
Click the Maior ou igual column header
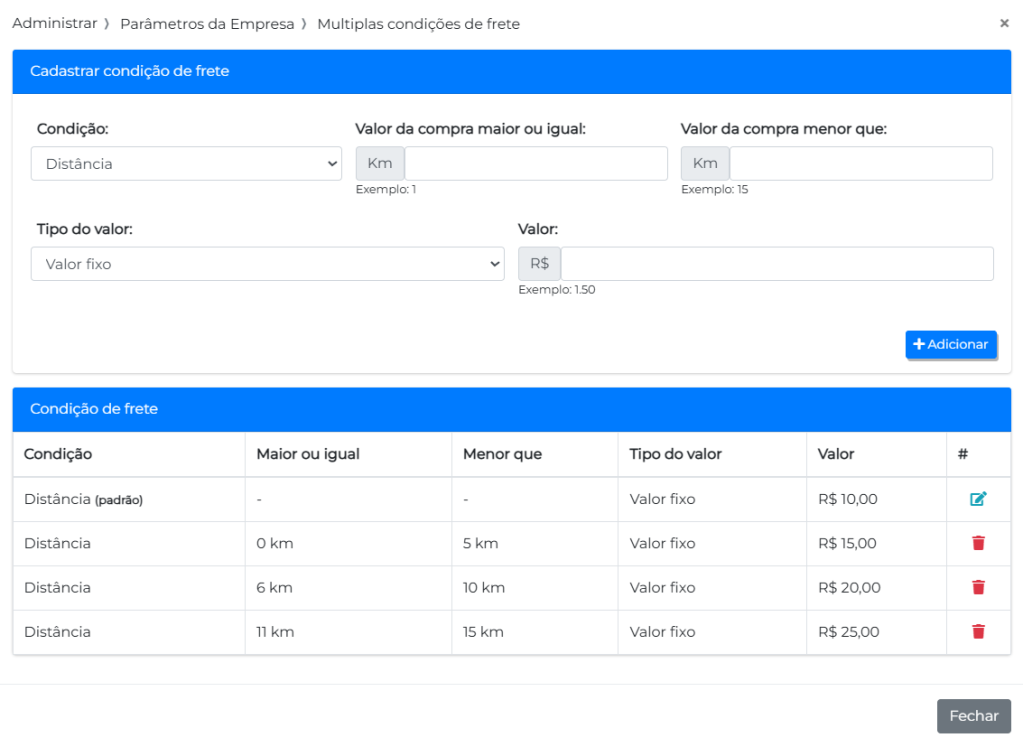(x=308, y=454)
